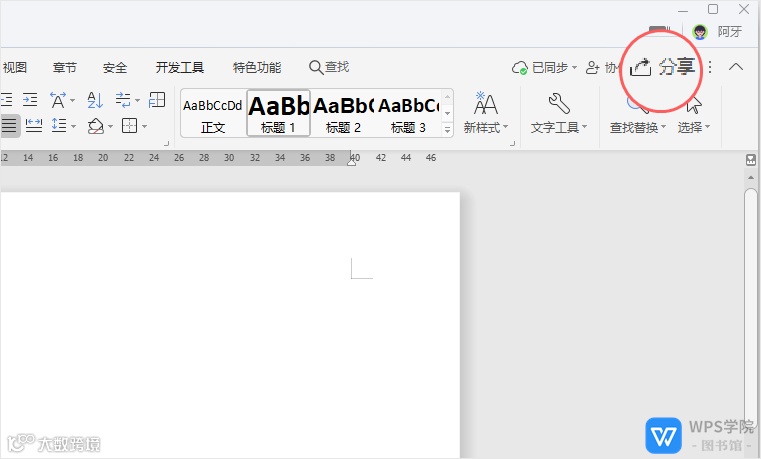Open the 视图 ribbon tab
Screen dimensions: 761x459
15,67
